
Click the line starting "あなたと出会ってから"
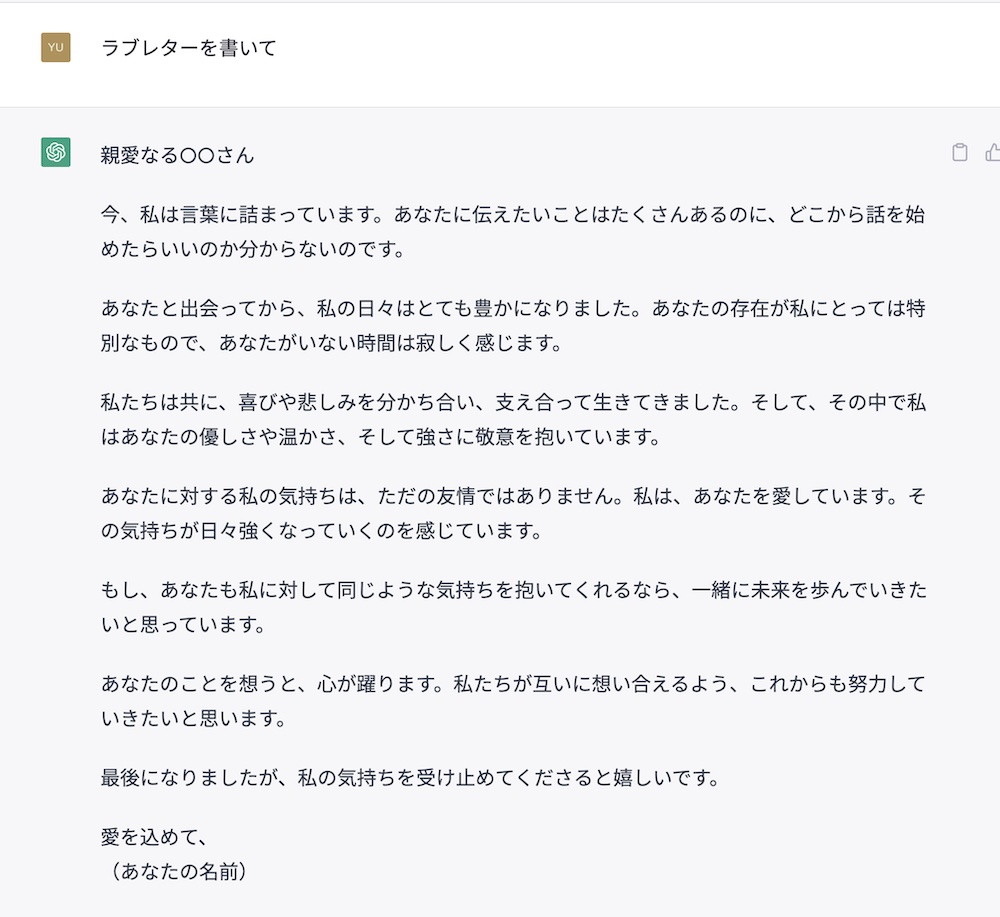pyautogui.click(x=513, y=308)
